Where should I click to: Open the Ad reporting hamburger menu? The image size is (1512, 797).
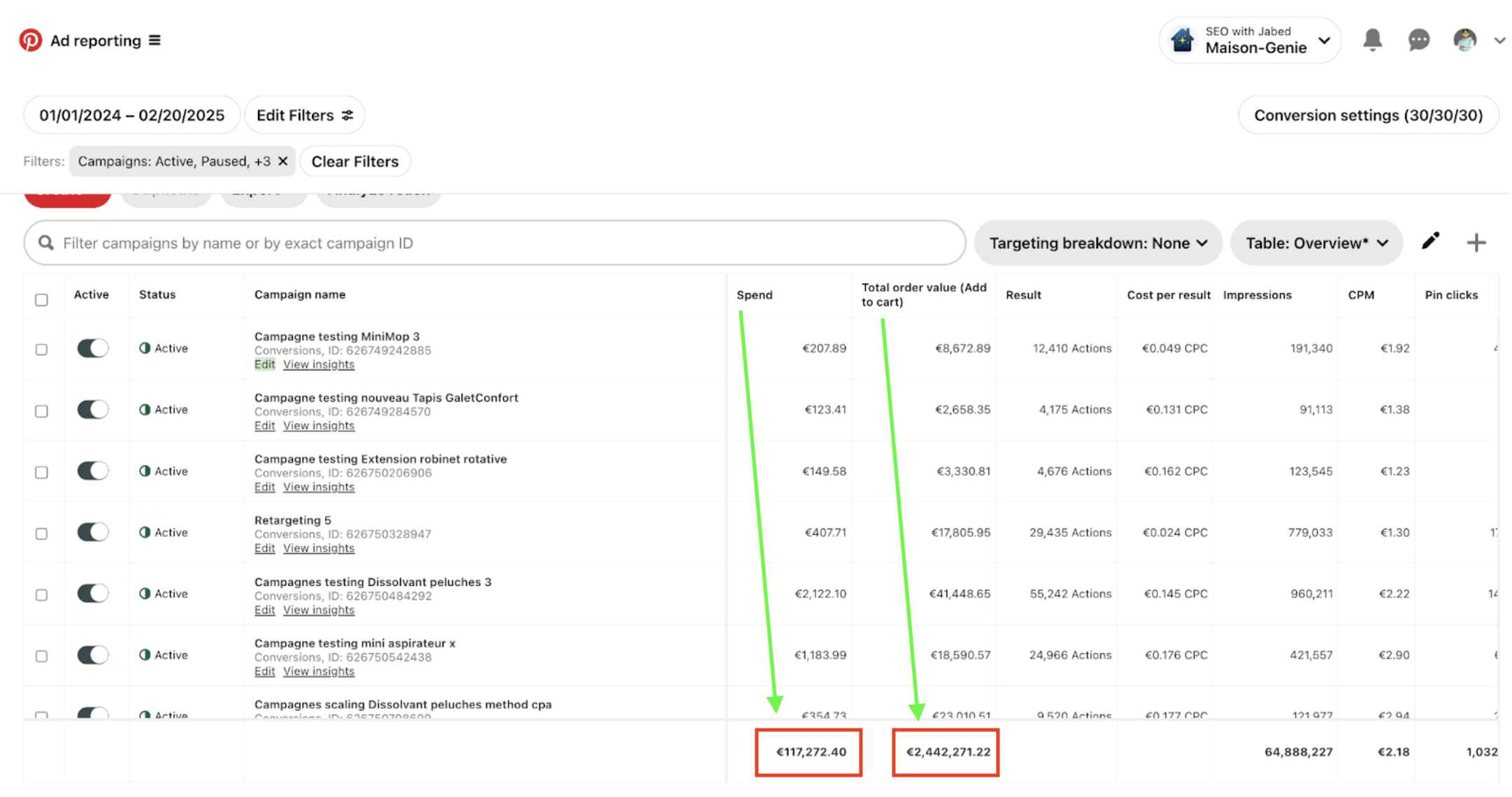(x=155, y=41)
